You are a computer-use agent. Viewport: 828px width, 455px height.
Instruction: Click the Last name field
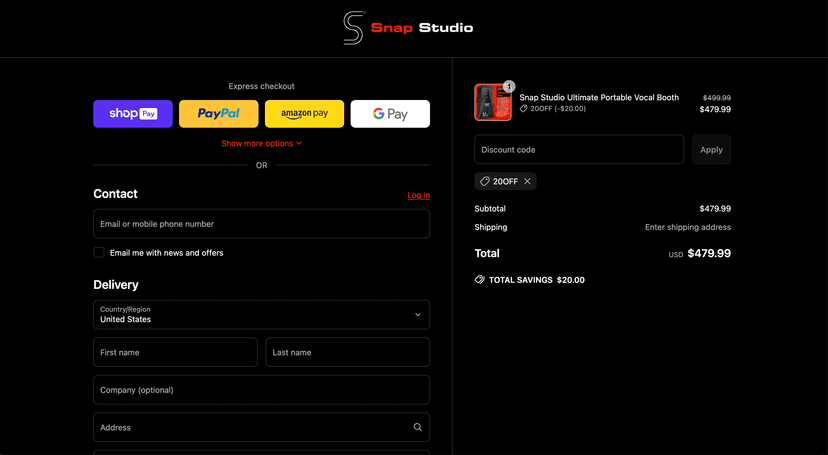tap(347, 352)
